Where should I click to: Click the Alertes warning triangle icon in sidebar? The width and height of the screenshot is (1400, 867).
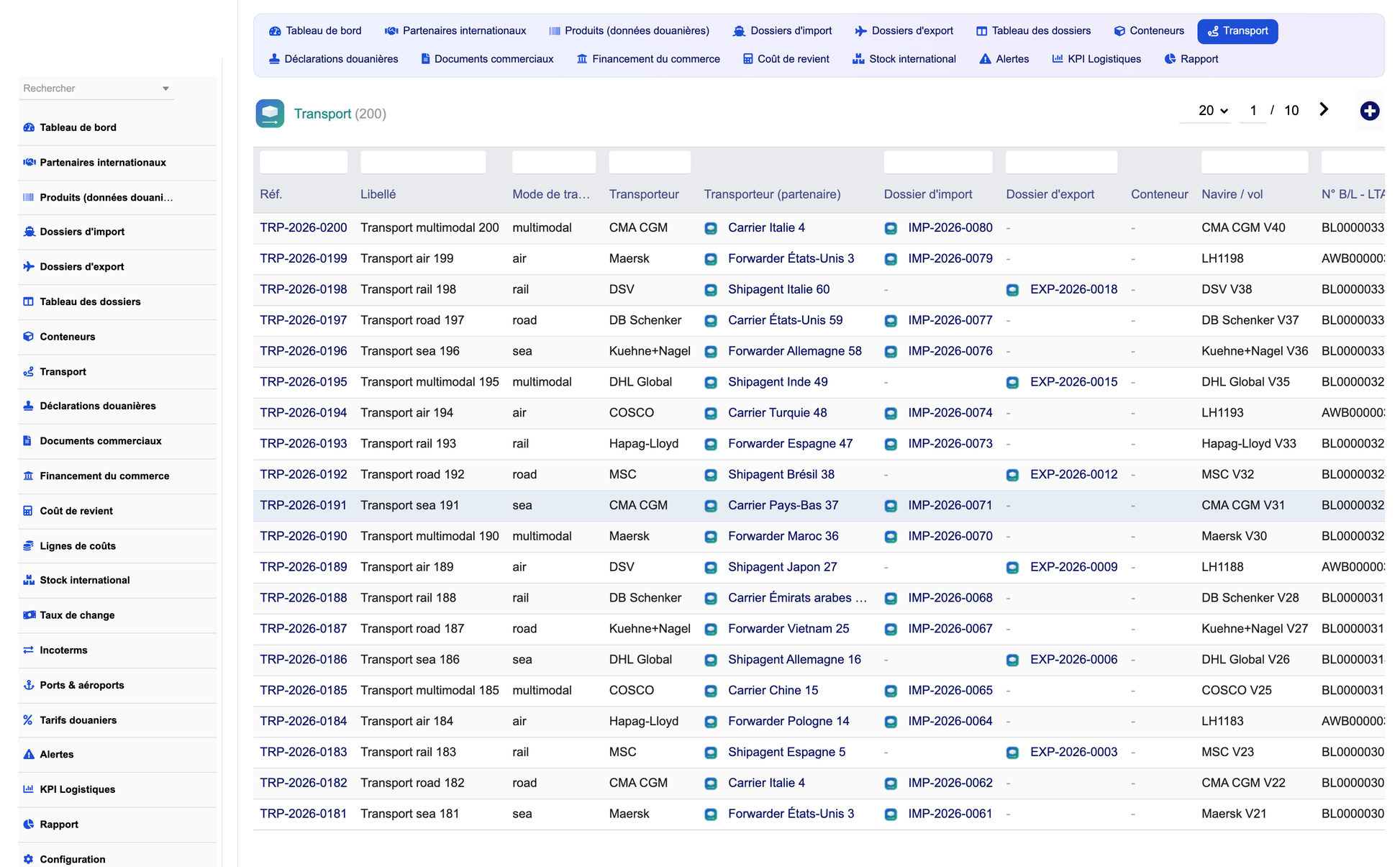click(x=29, y=754)
